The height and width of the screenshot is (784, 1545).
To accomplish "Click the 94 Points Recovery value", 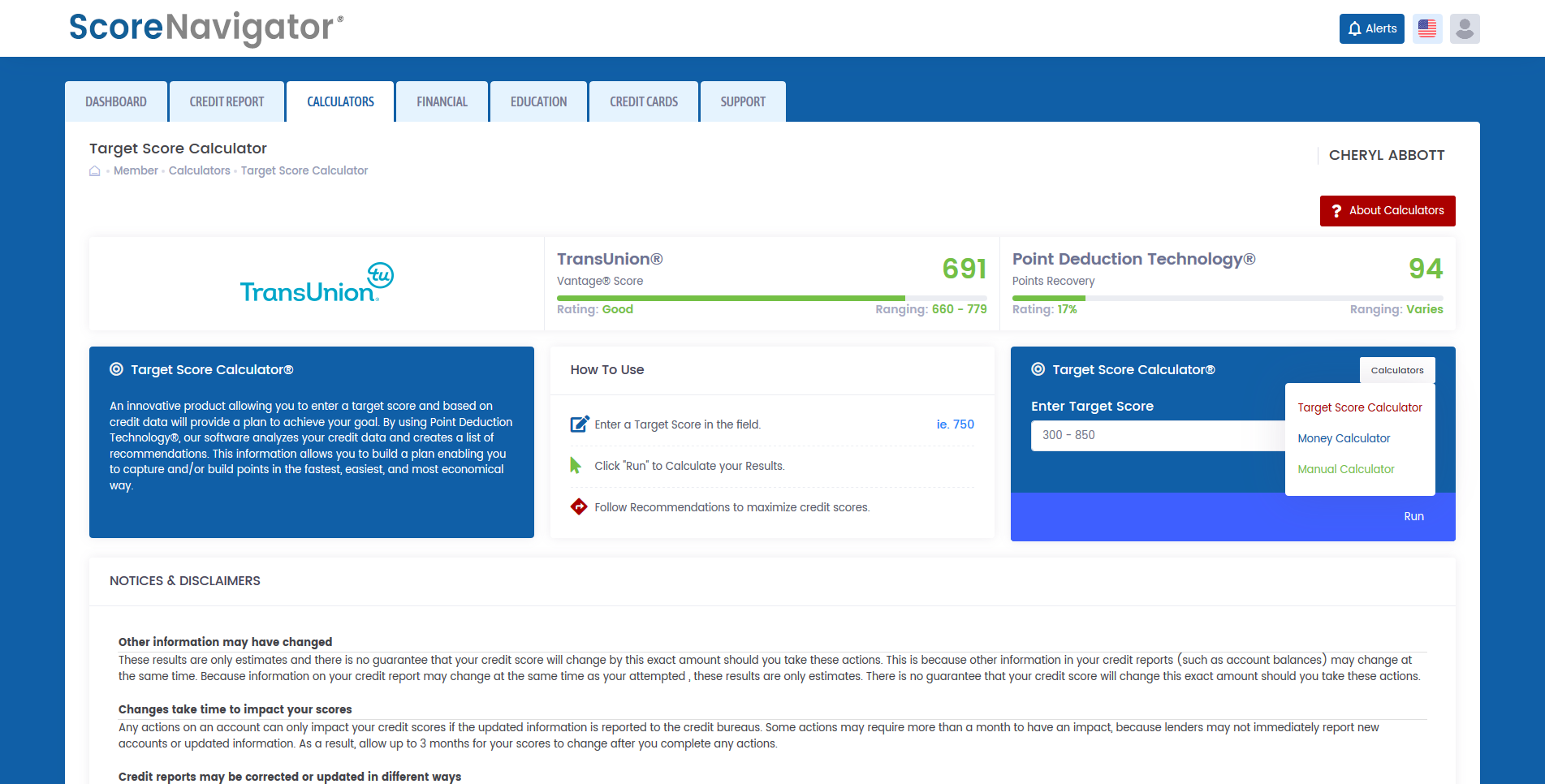I will point(1426,269).
